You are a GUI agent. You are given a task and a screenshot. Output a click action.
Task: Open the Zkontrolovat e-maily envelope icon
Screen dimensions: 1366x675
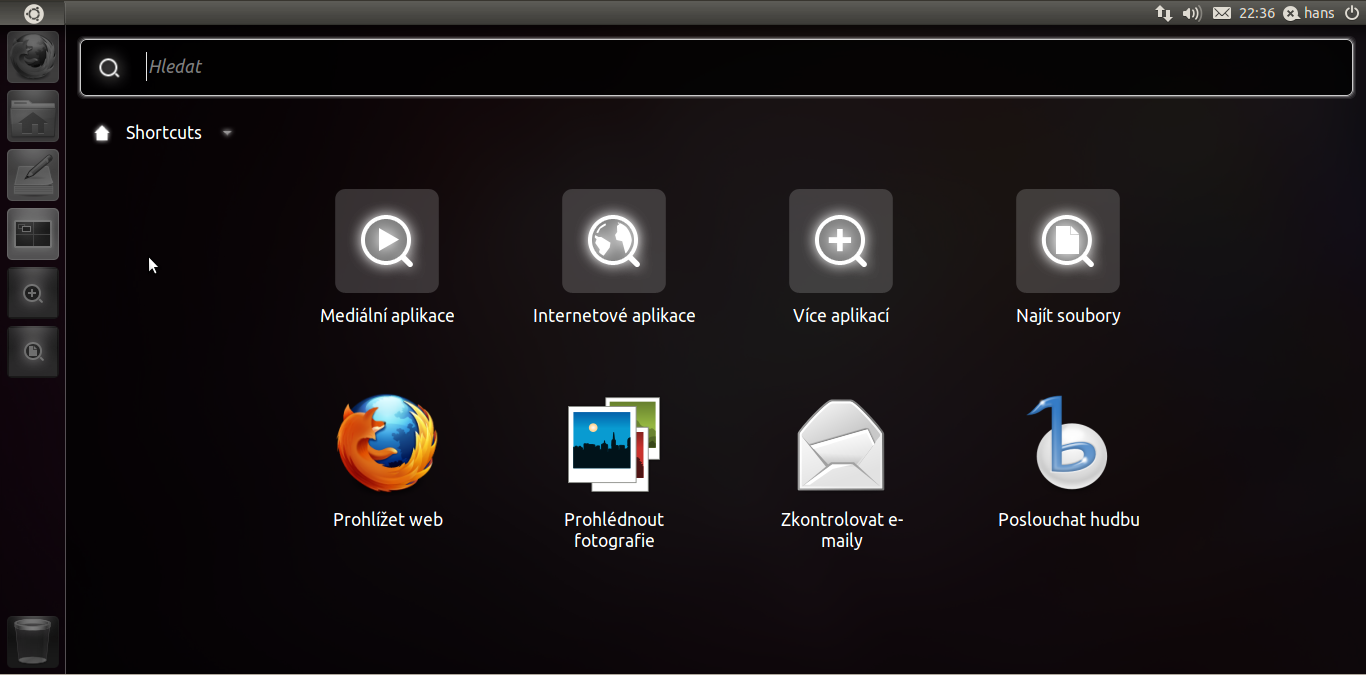841,445
